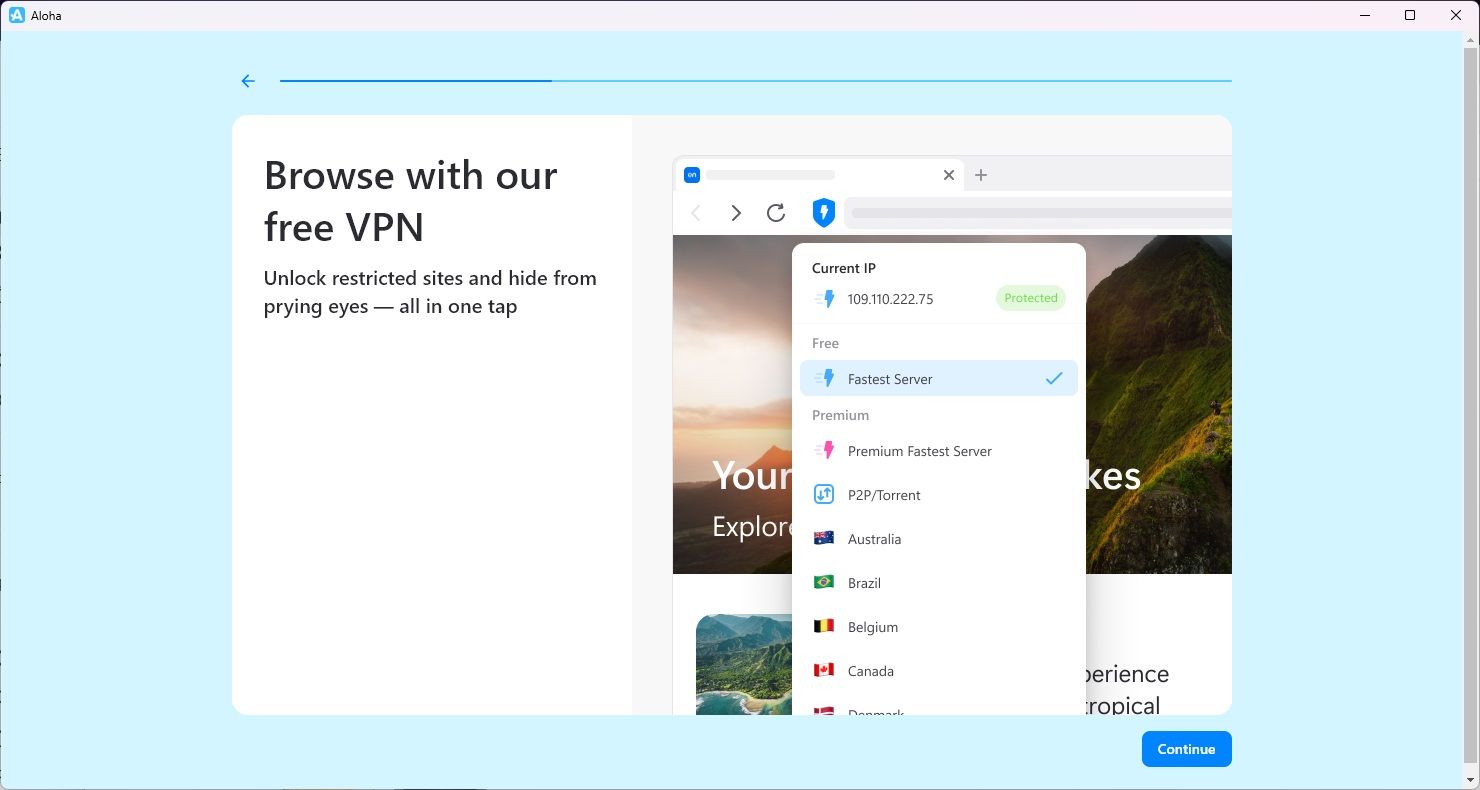Click the window's vertical scrollbar down arrow
The height and width of the screenshot is (790, 1480).
click(1470, 780)
